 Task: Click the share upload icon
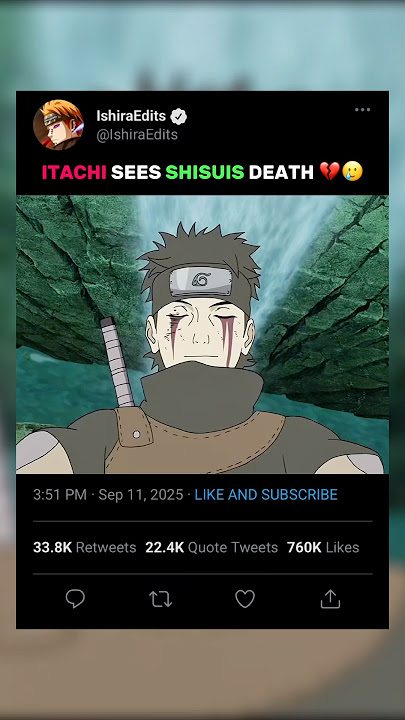click(x=330, y=599)
